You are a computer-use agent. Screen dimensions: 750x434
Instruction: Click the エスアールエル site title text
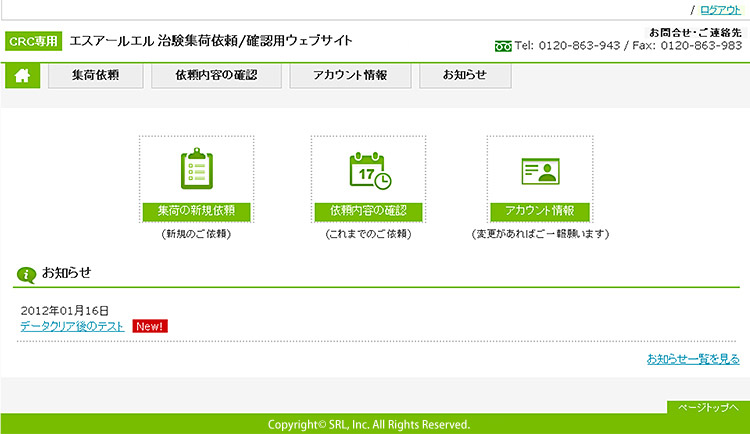pos(210,41)
